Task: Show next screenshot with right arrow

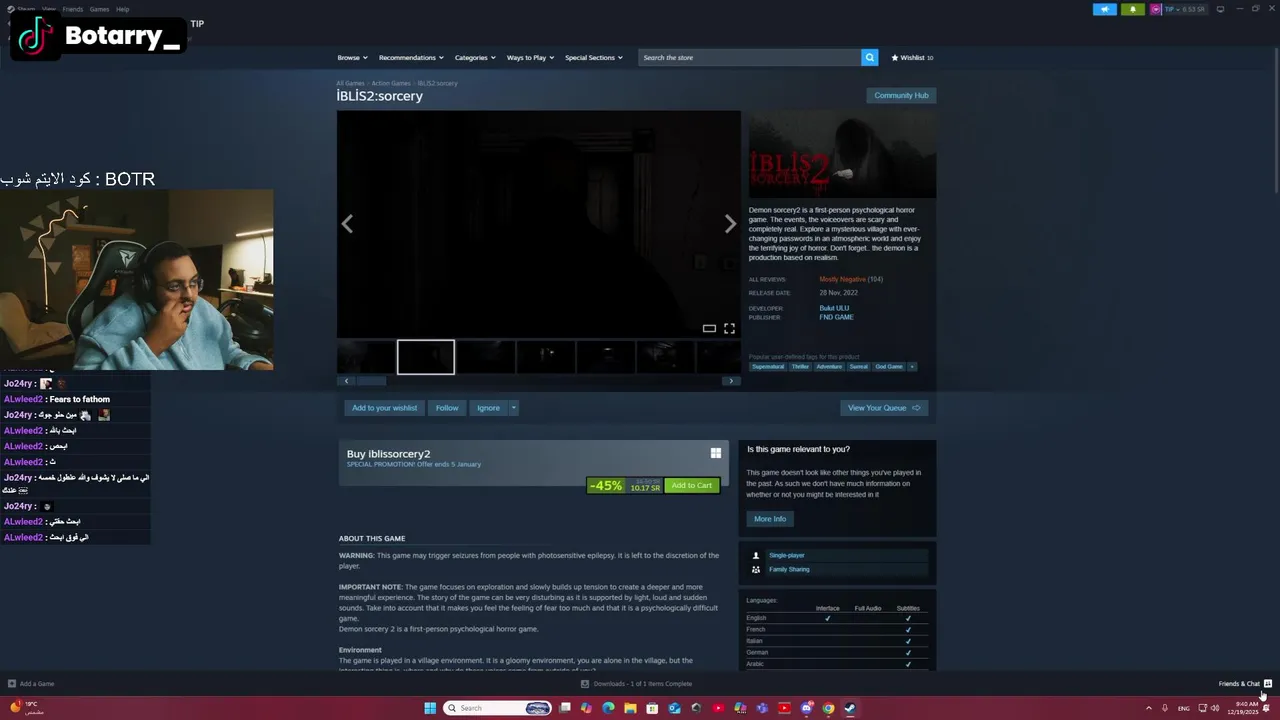Action: click(730, 224)
